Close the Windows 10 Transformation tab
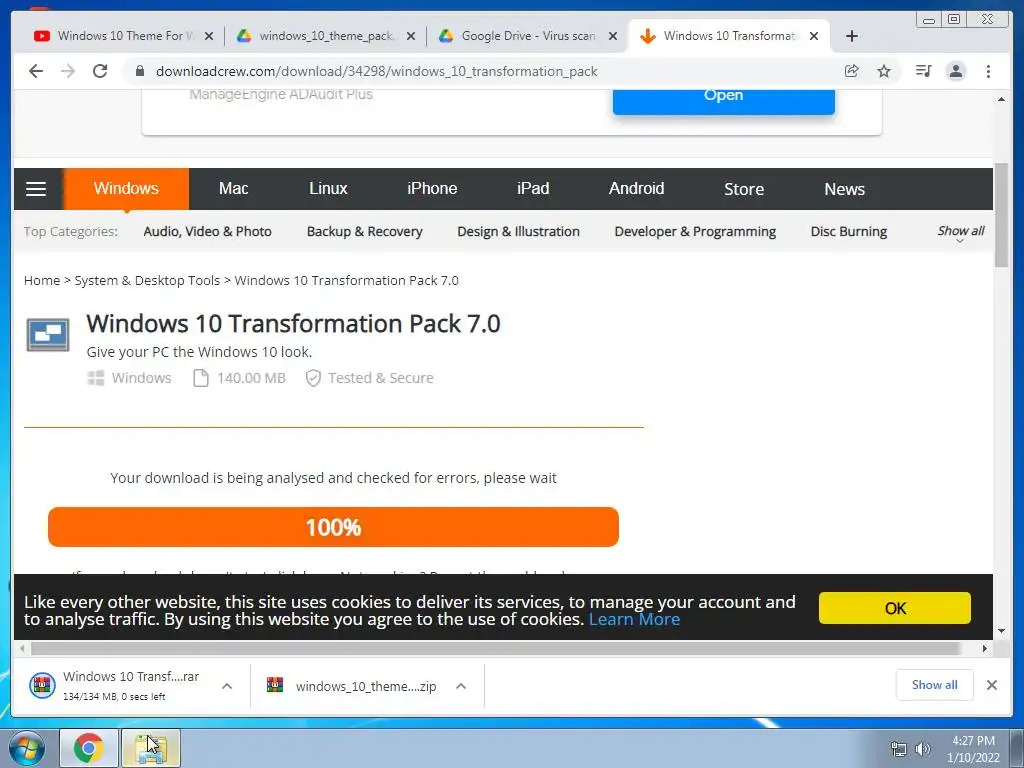 (x=814, y=36)
